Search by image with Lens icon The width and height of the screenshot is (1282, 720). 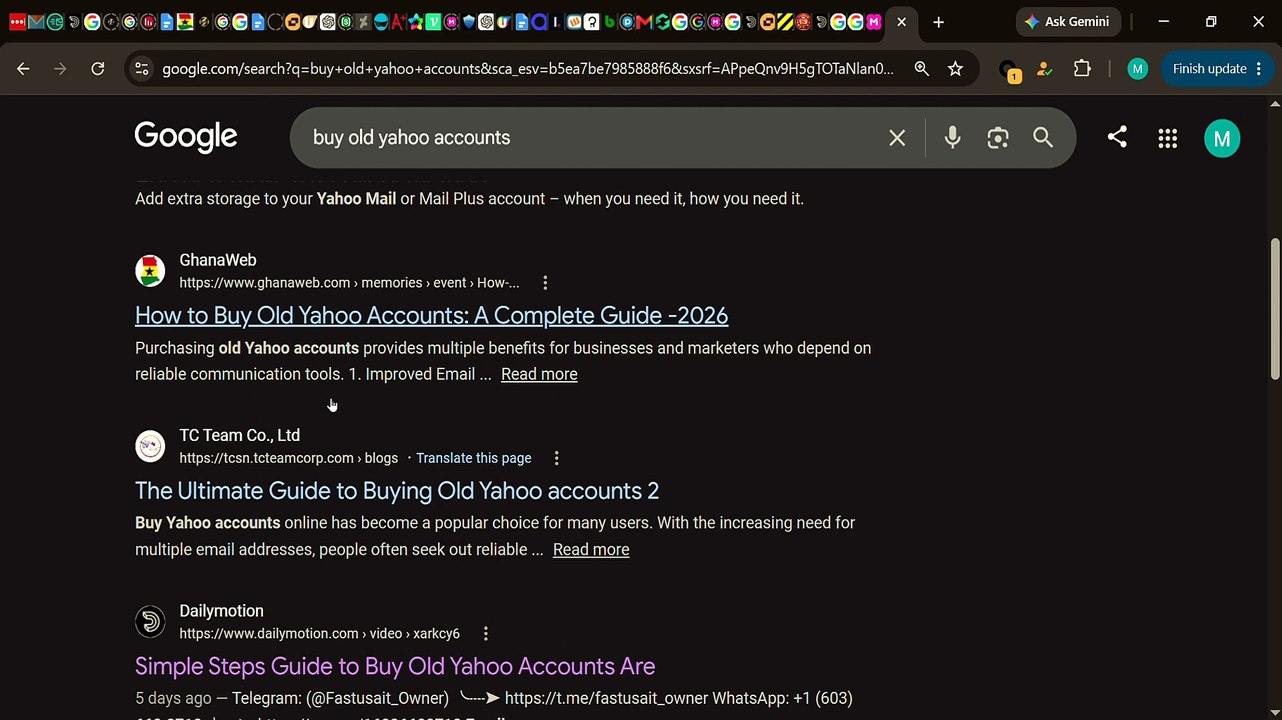pyautogui.click(x=997, y=138)
